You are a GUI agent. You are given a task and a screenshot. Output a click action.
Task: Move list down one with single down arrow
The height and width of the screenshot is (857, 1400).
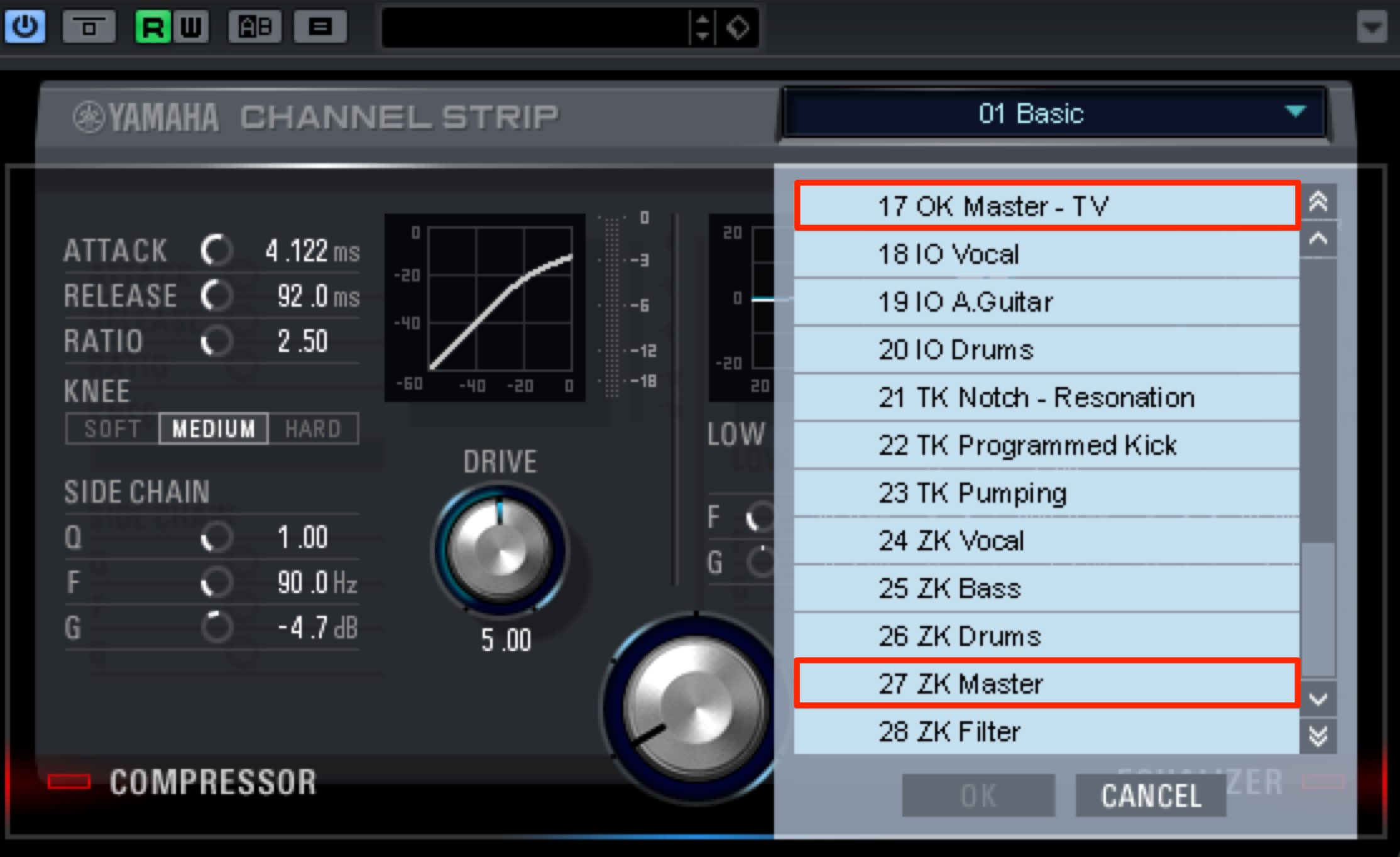(x=1318, y=699)
